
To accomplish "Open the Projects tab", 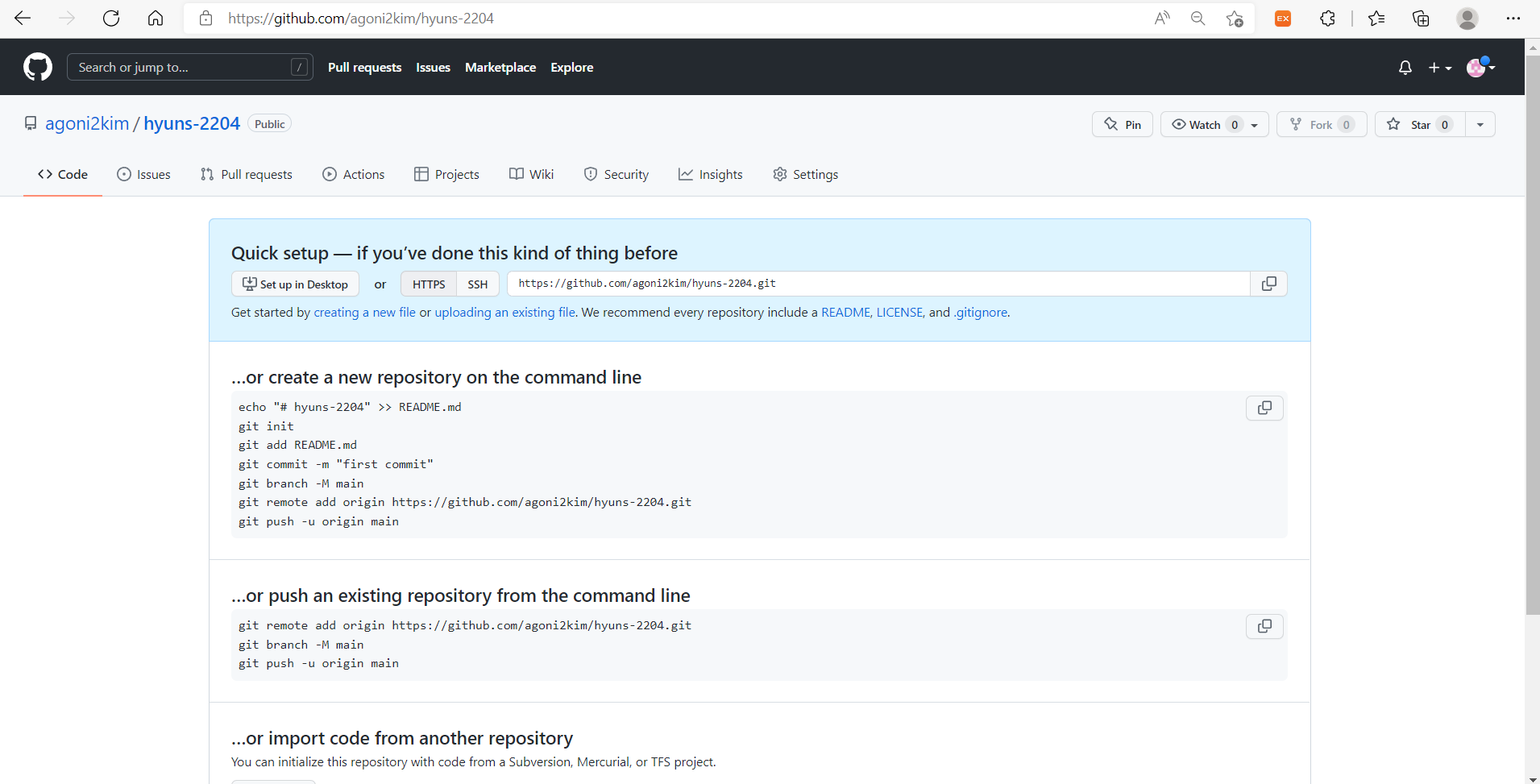I will (x=446, y=174).
